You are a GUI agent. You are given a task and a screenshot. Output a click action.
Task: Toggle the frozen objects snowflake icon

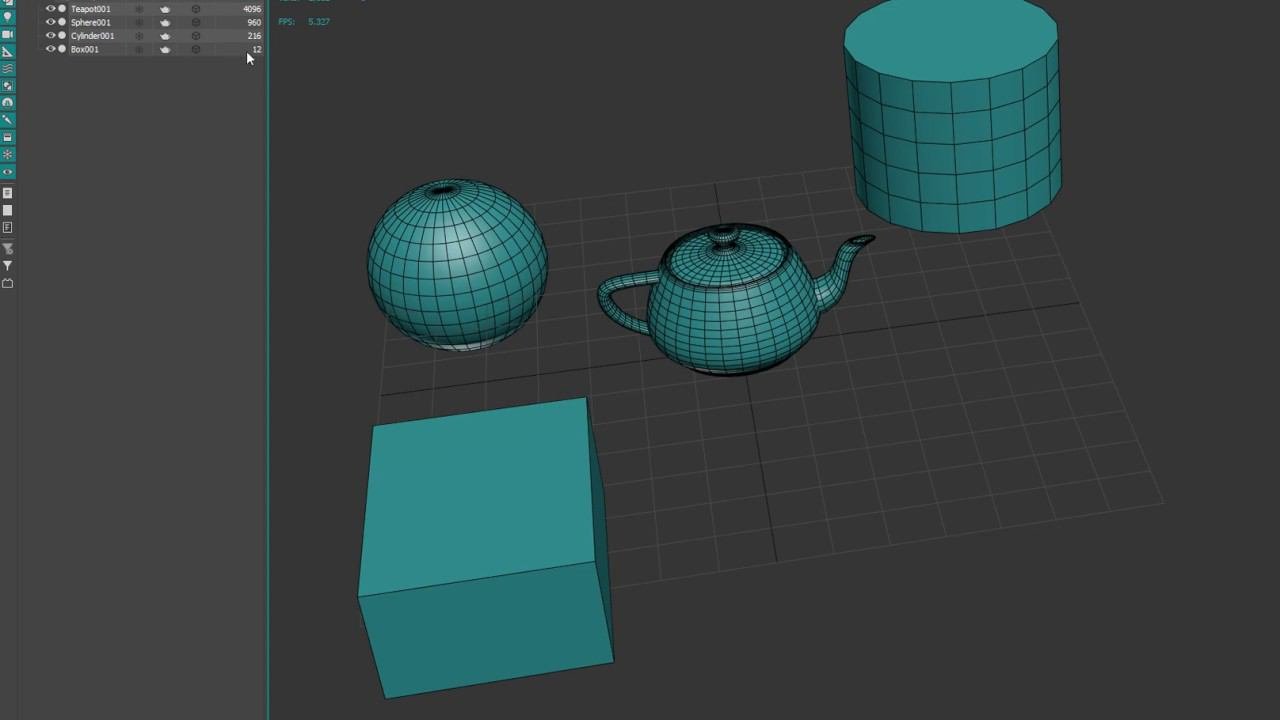pyautogui.click(x=8, y=155)
